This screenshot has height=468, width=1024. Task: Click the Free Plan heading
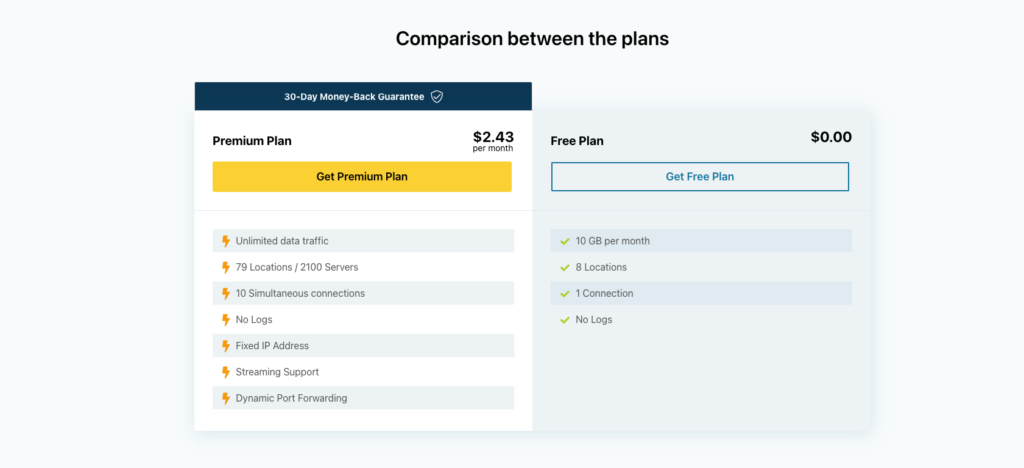[x=577, y=141]
